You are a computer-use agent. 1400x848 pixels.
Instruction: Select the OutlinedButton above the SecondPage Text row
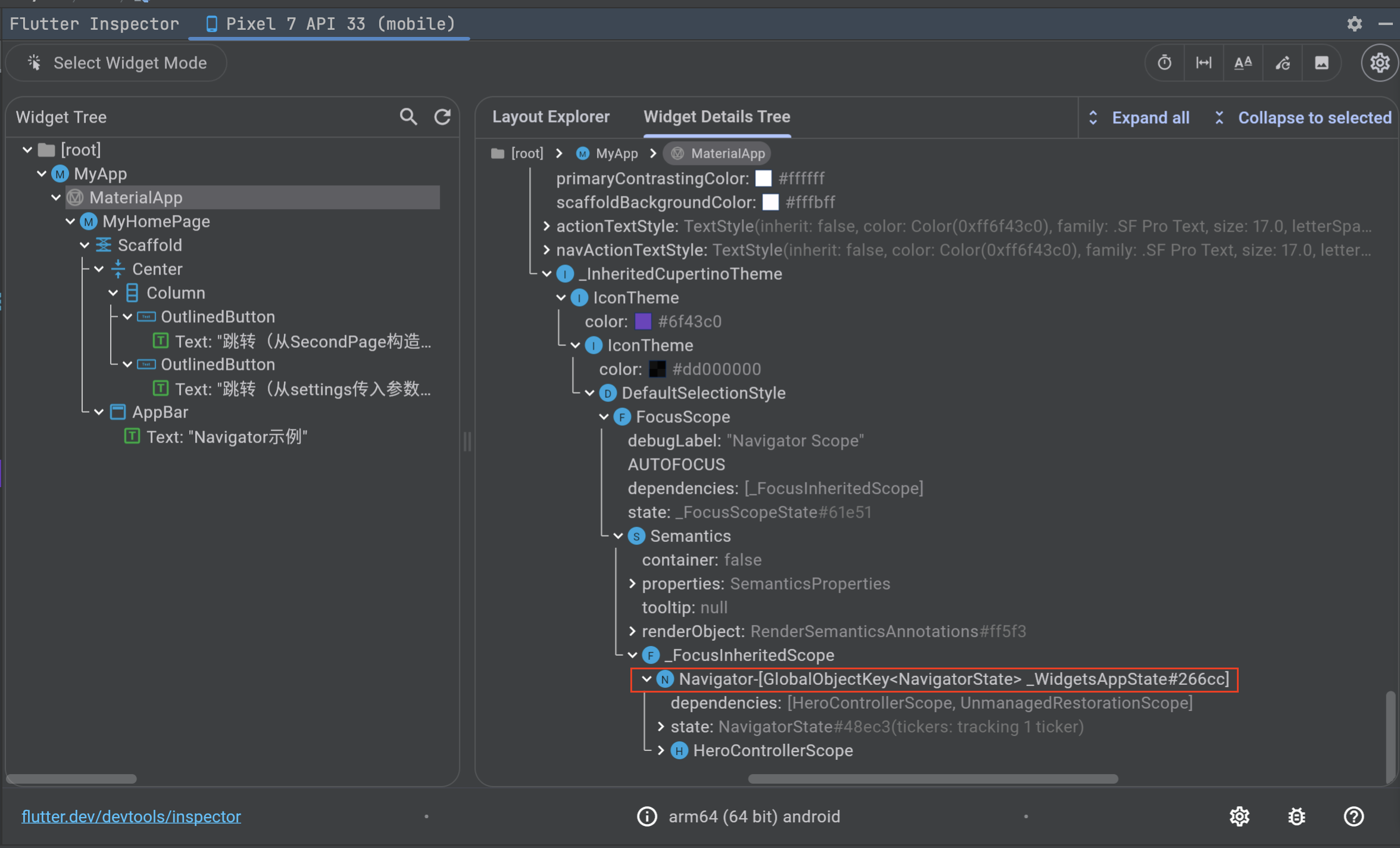pos(207,317)
